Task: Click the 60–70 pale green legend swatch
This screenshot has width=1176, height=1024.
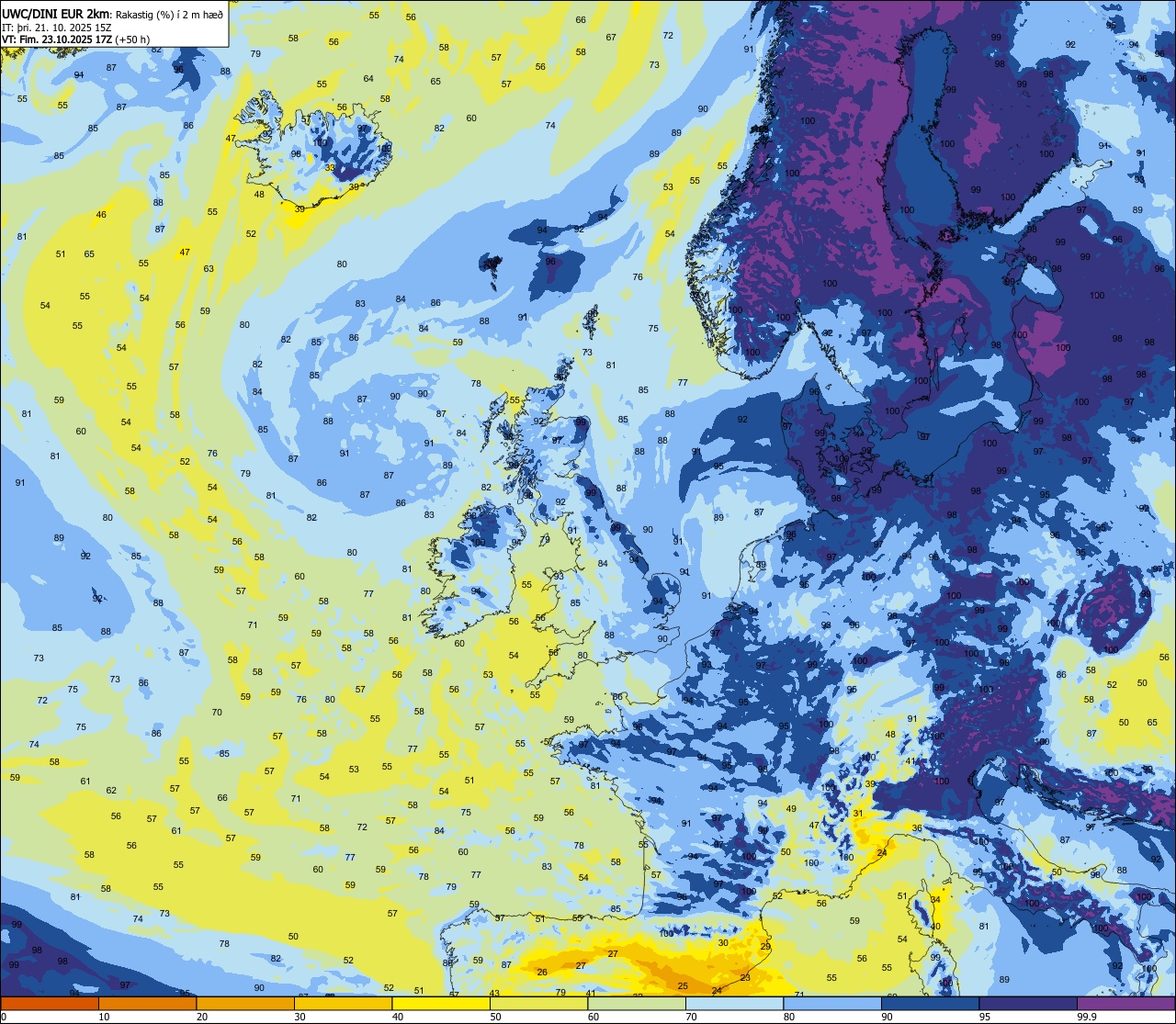Action: 637,1003
